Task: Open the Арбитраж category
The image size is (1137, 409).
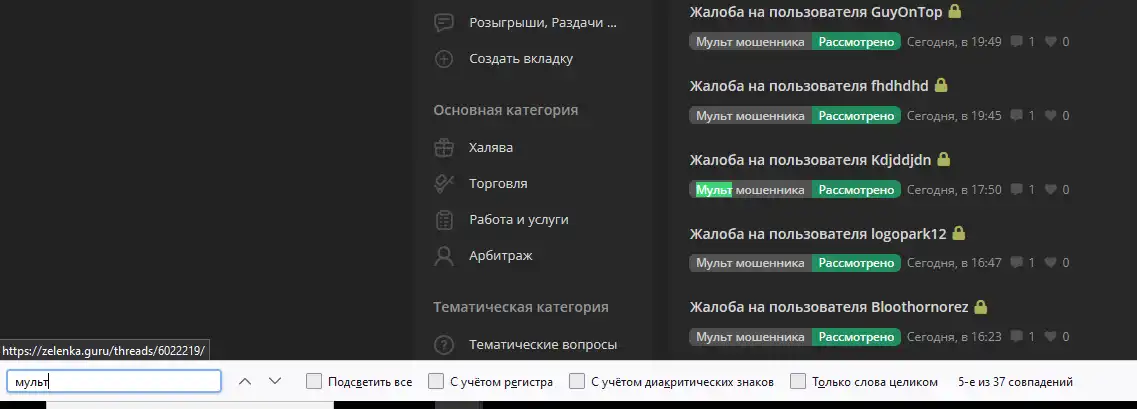Action: (x=500, y=255)
